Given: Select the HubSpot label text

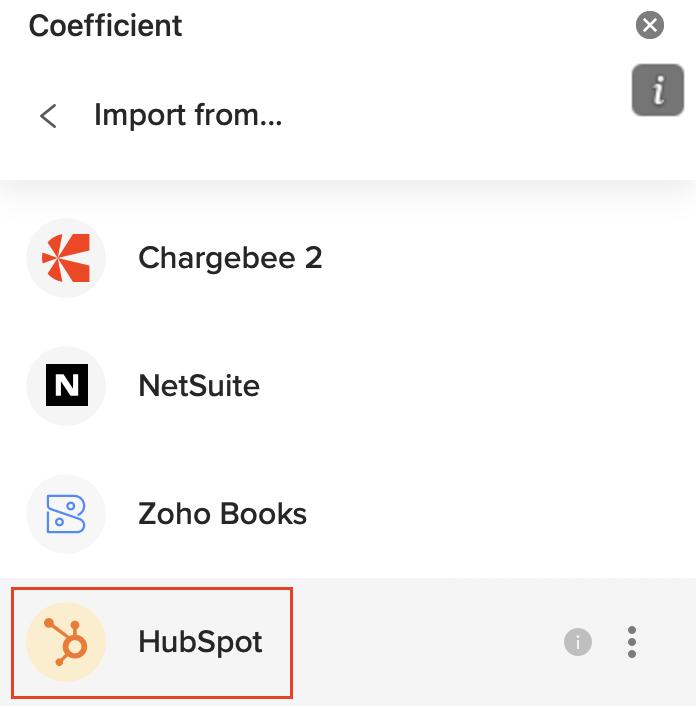Looking at the screenshot, I should pyautogui.click(x=200, y=642).
